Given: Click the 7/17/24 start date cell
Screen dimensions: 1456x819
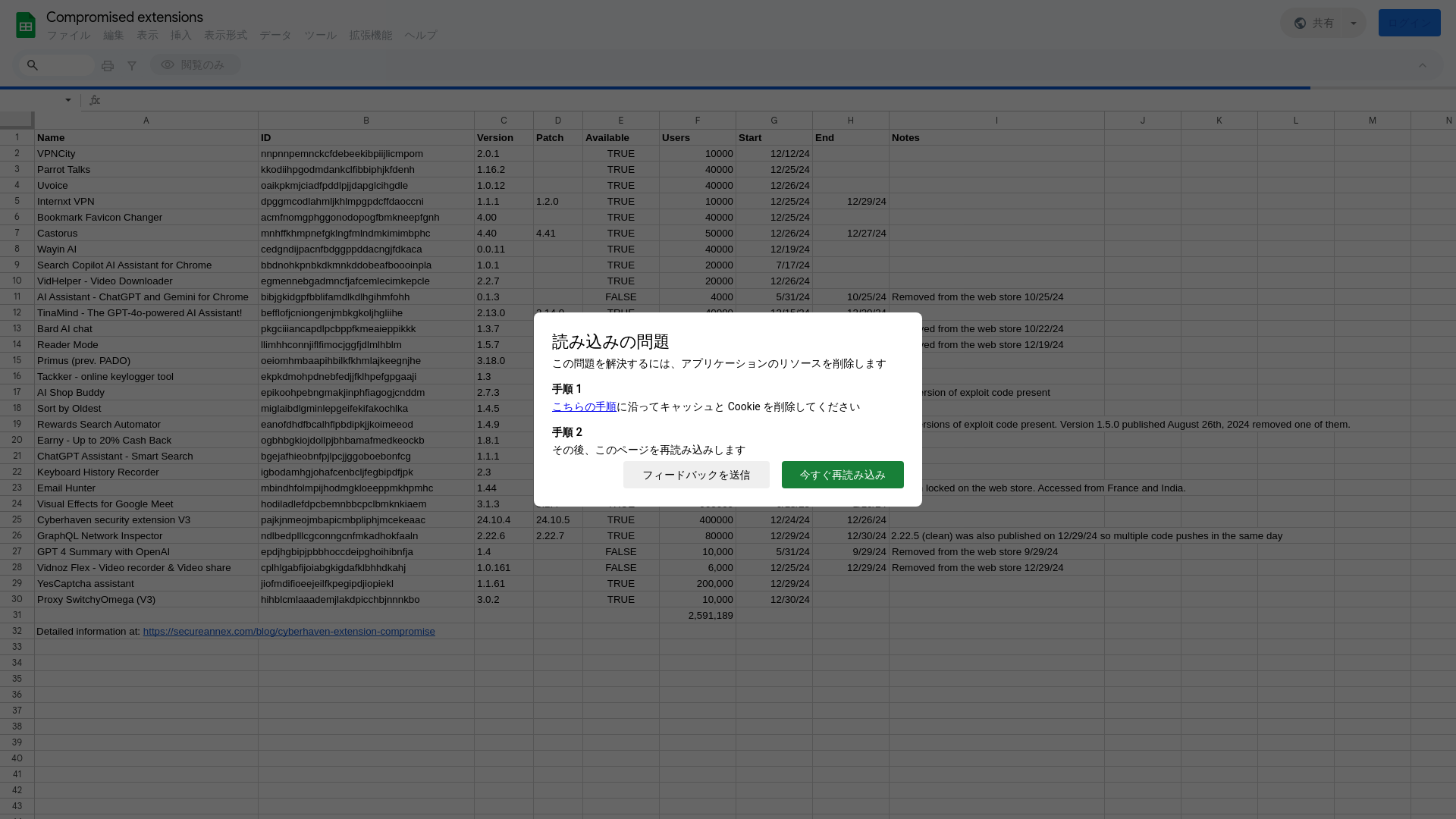Looking at the screenshot, I should pos(774,265).
